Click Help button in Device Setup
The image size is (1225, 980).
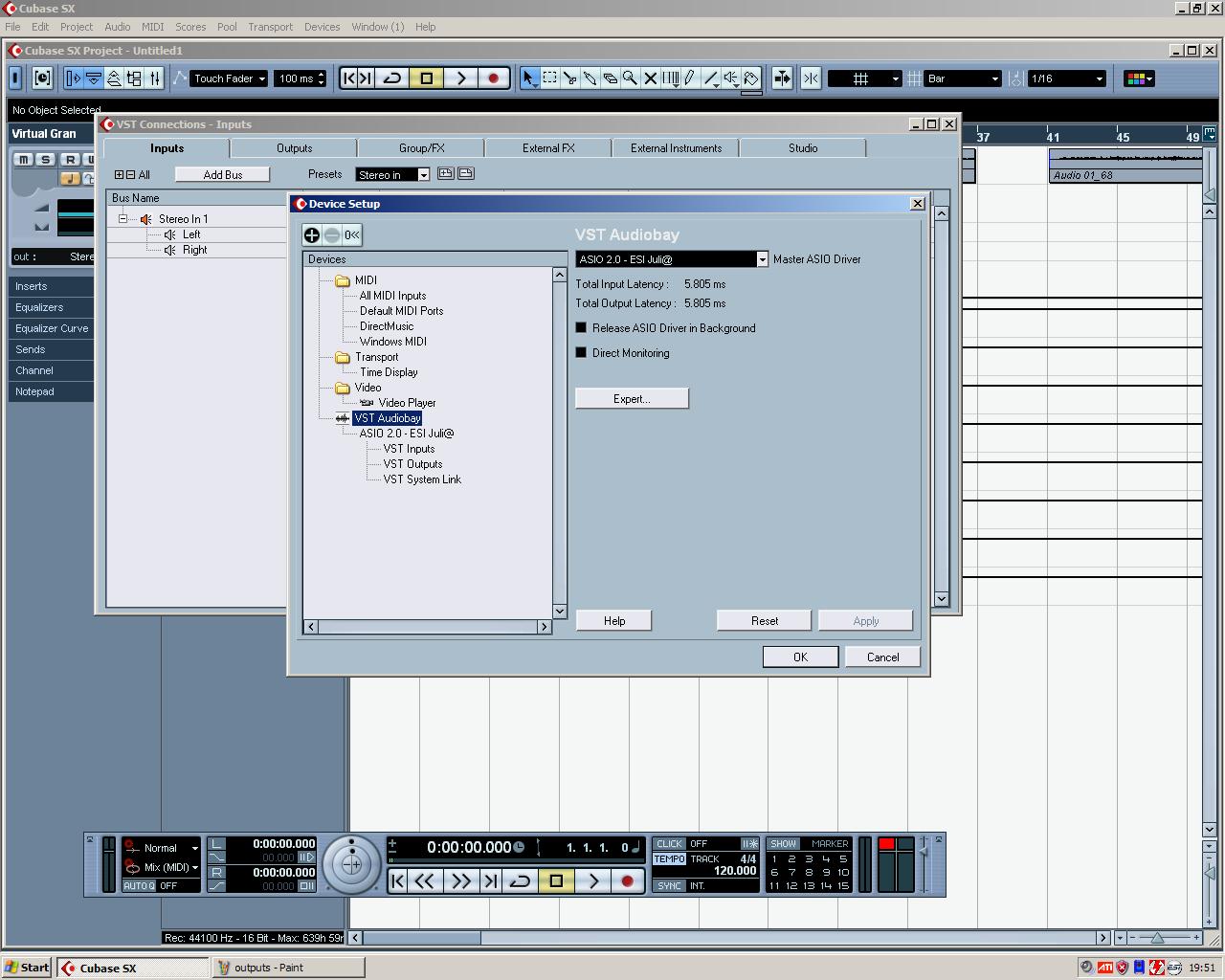[614, 620]
